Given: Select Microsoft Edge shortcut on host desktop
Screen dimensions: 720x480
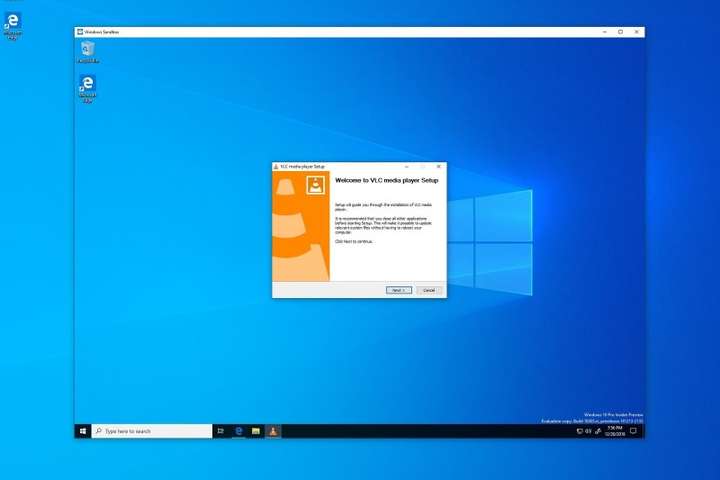Looking at the screenshot, I should (x=13, y=25).
